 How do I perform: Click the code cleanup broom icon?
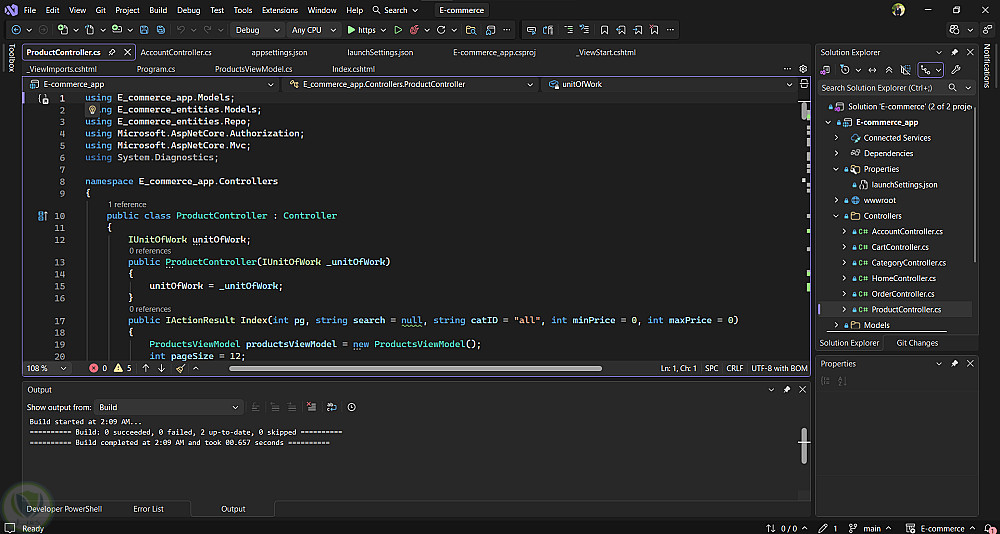pos(180,368)
